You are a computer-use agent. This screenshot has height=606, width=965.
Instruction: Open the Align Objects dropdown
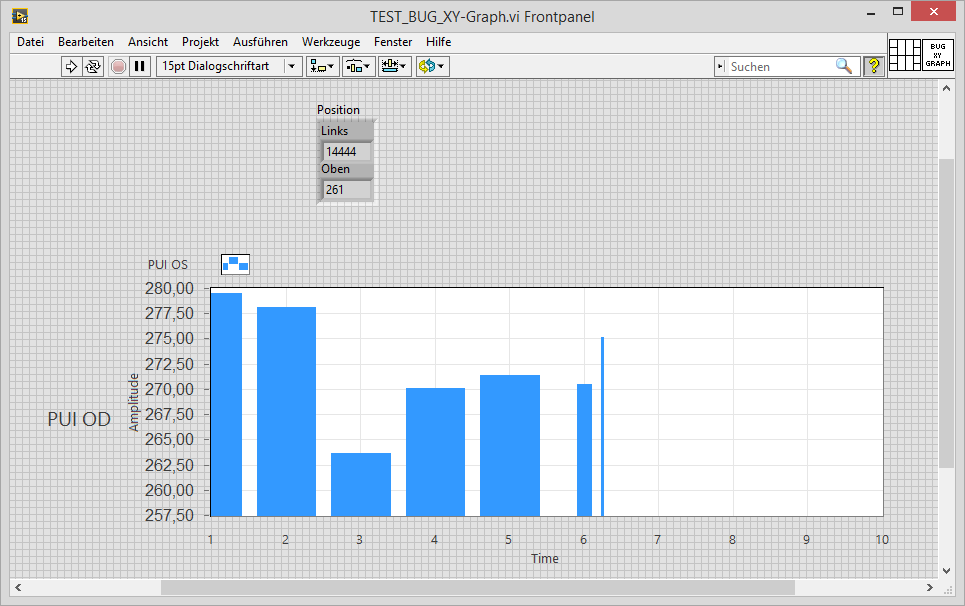[x=322, y=66]
